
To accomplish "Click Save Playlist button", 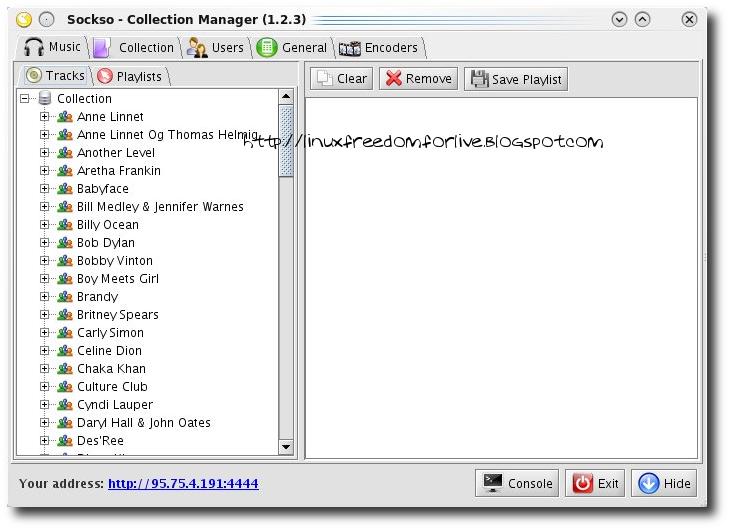I will [x=516, y=79].
